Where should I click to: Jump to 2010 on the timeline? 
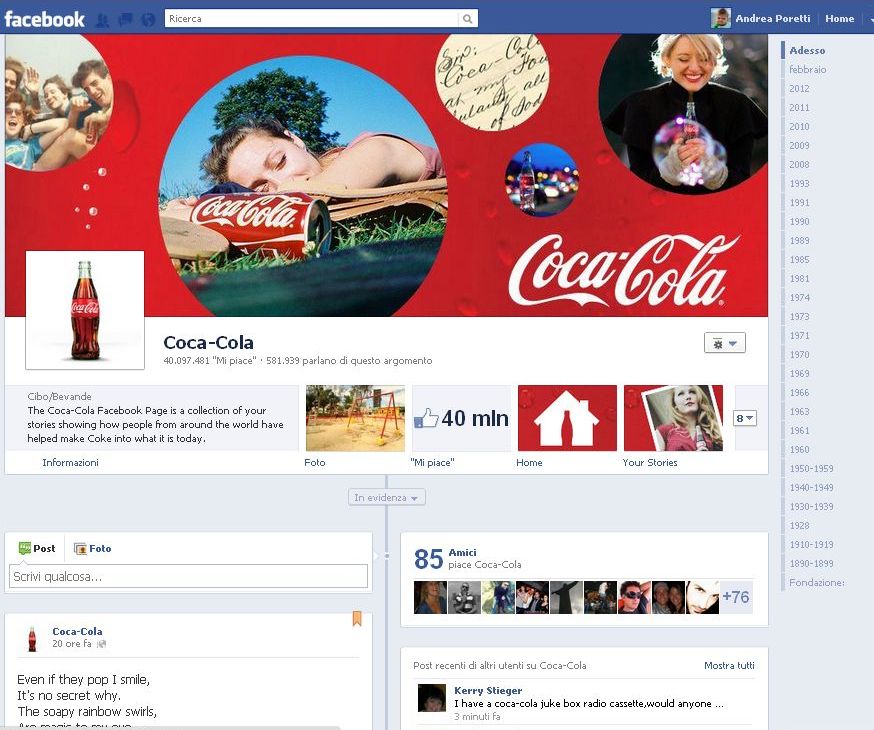click(799, 126)
